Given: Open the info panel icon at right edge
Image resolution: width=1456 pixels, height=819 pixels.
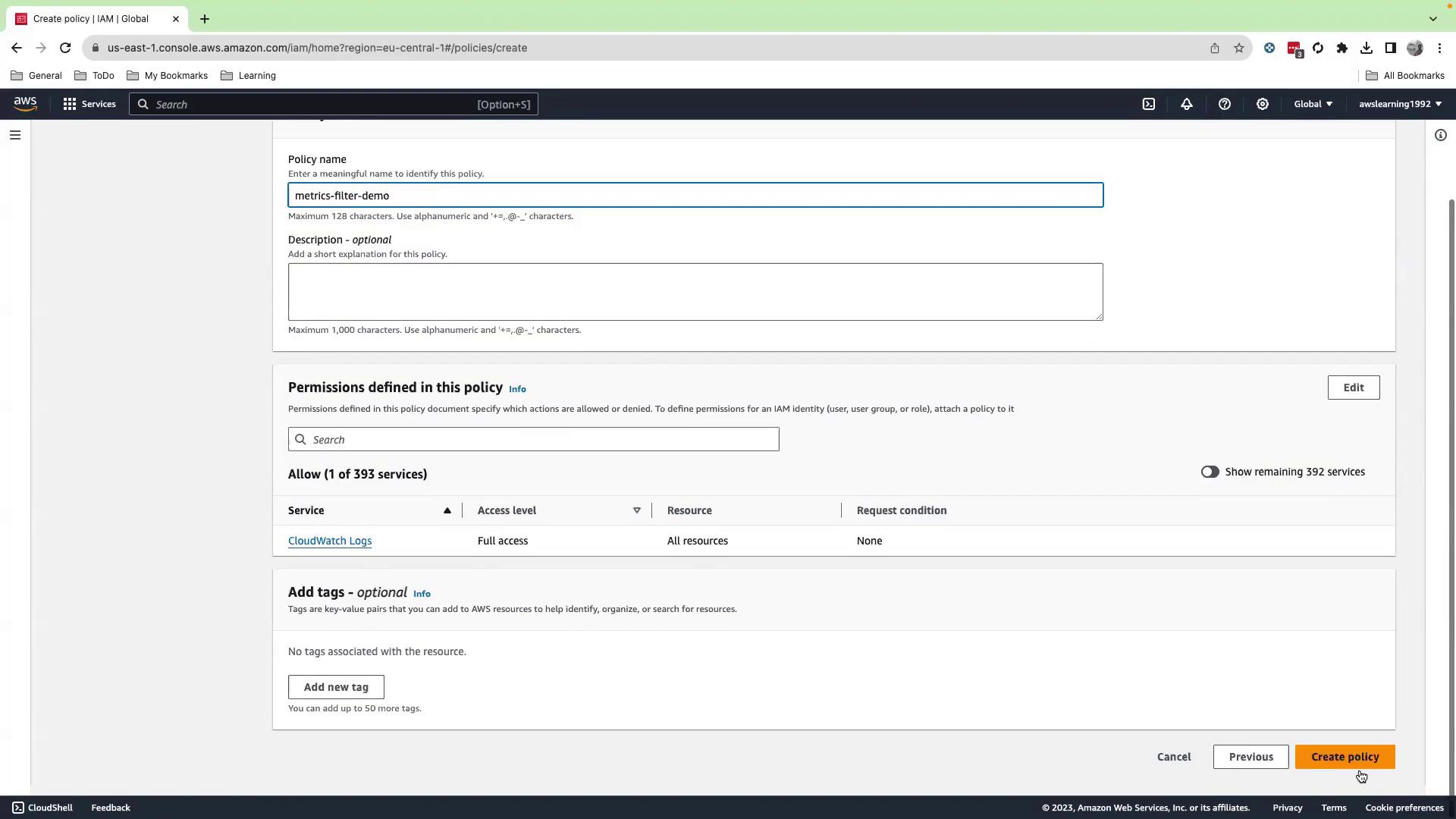Looking at the screenshot, I should click(1441, 136).
